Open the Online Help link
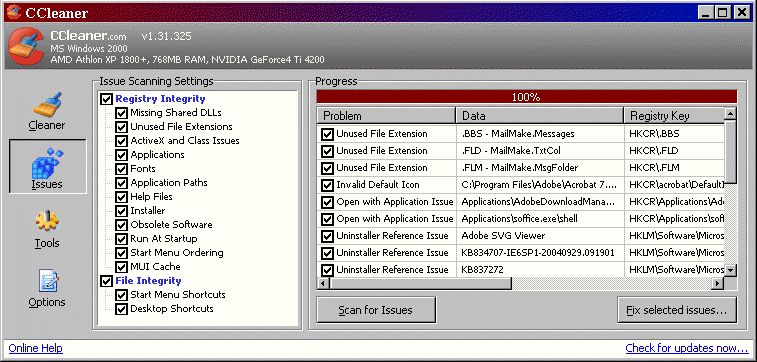The height and width of the screenshot is (362, 757). 36,348
